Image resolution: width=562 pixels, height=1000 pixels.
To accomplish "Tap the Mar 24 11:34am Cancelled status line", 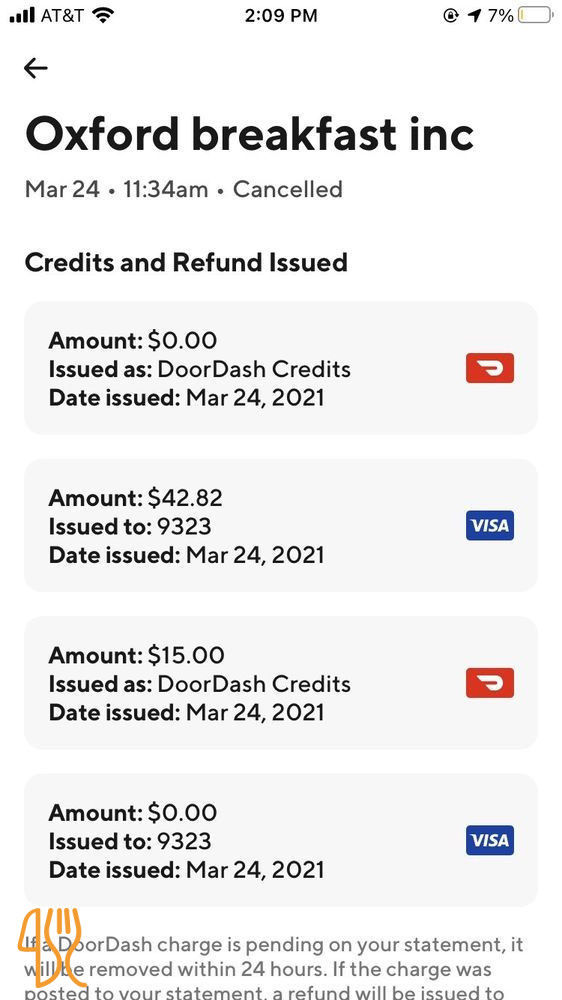I will pos(184,189).
